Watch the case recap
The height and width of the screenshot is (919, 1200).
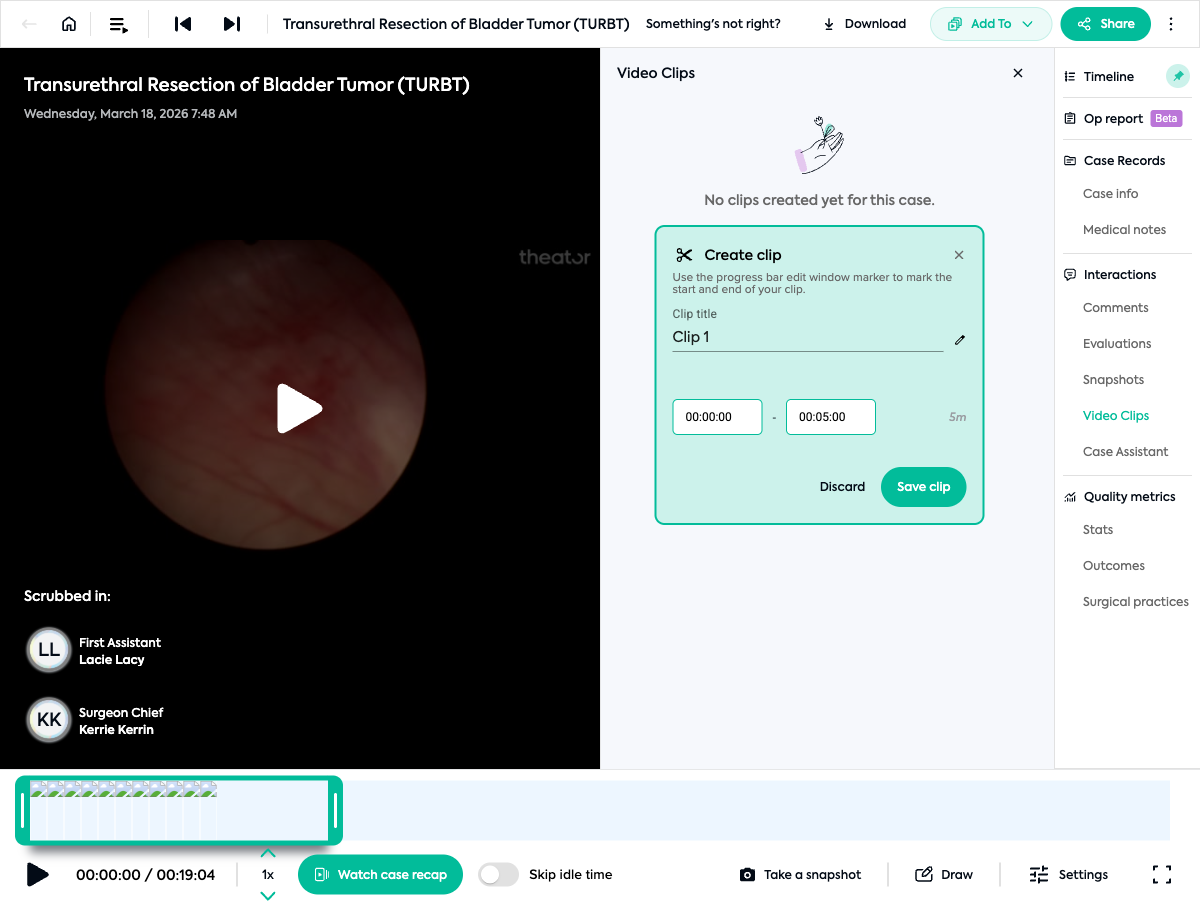tap(380, 874)
